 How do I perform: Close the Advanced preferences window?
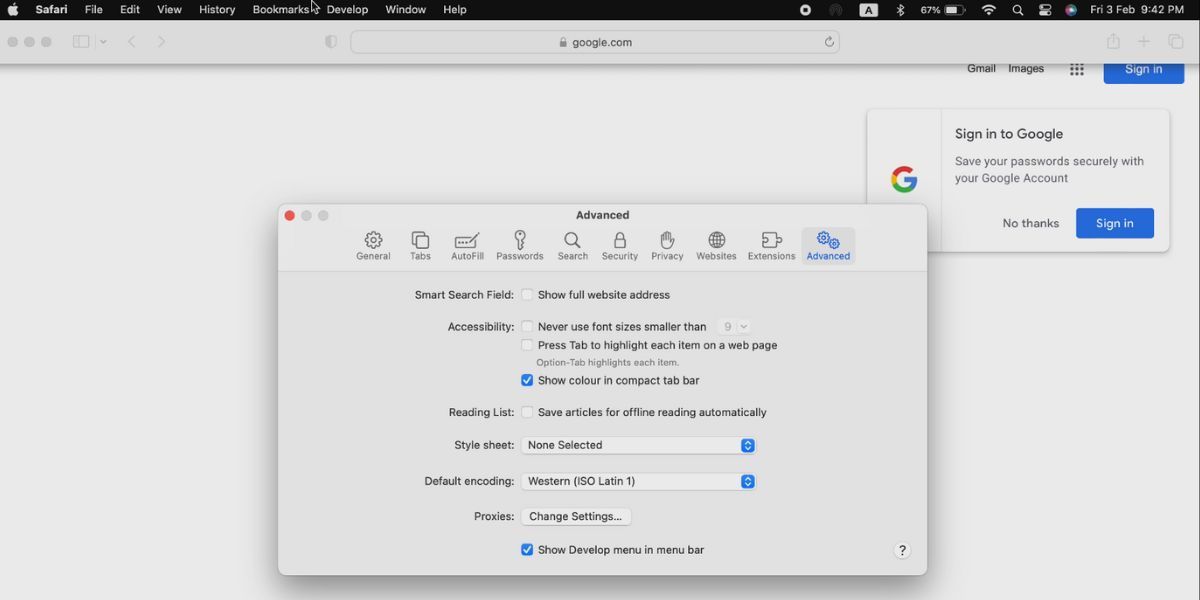290,215
